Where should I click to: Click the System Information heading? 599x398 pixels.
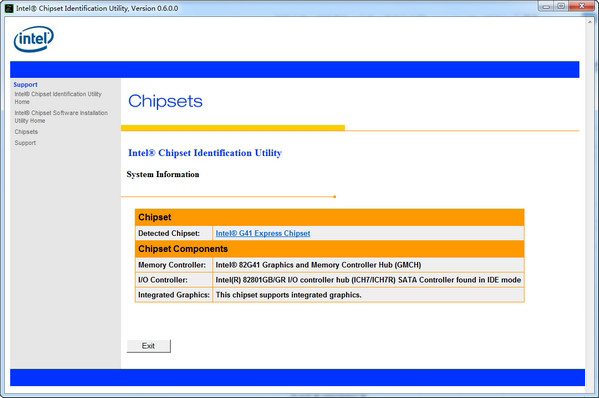click(163, 175)
